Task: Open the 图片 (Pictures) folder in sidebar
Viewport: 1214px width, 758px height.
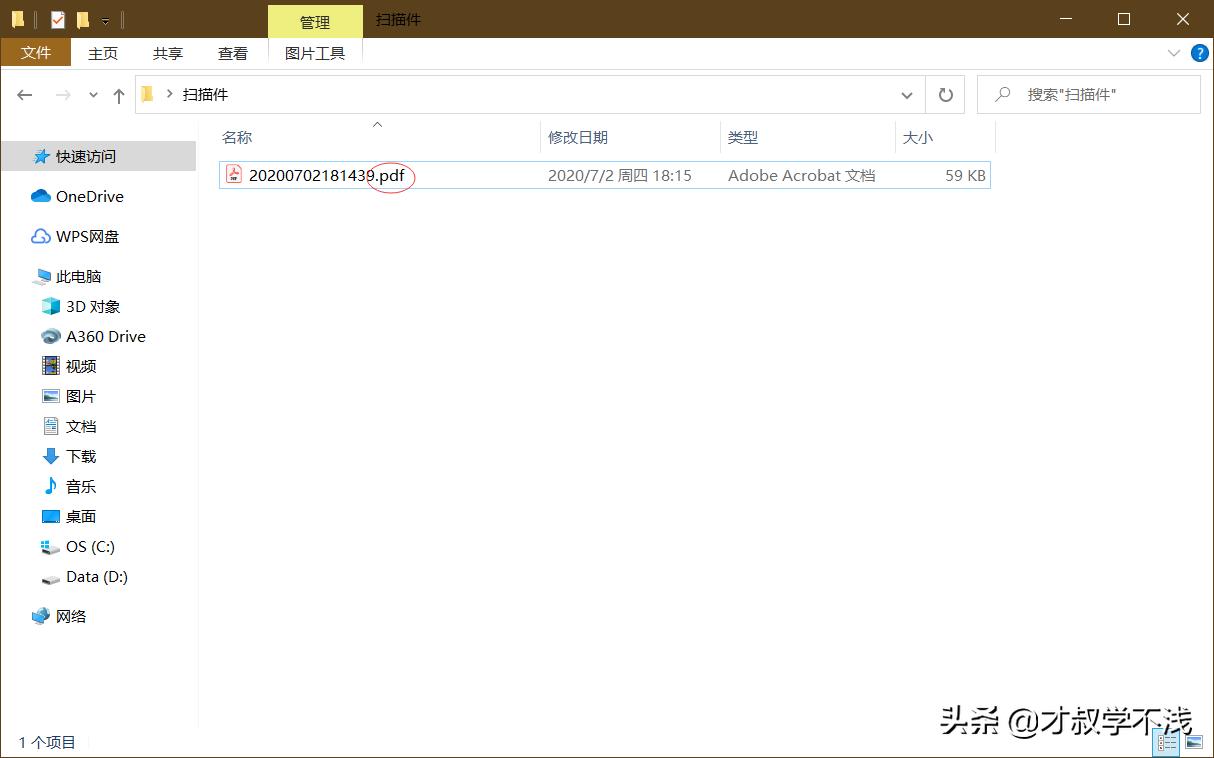Action: click(x=80, y=396)
